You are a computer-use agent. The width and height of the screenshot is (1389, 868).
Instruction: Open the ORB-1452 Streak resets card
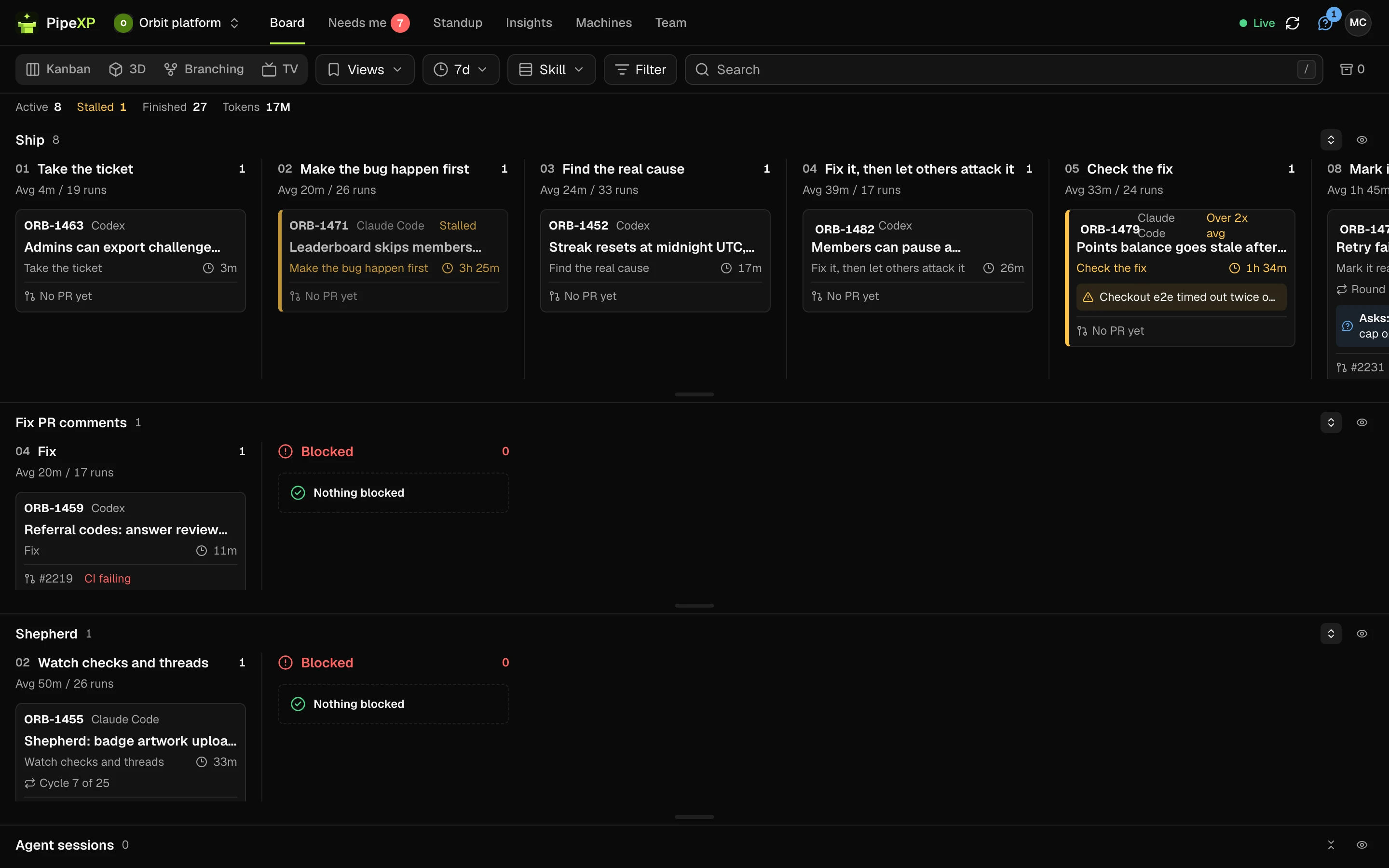pos(655,260)
